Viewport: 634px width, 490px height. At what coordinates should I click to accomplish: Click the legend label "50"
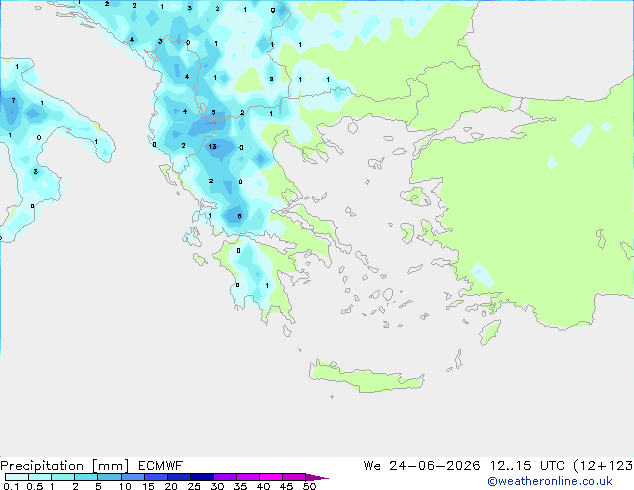tap(309, 486)
